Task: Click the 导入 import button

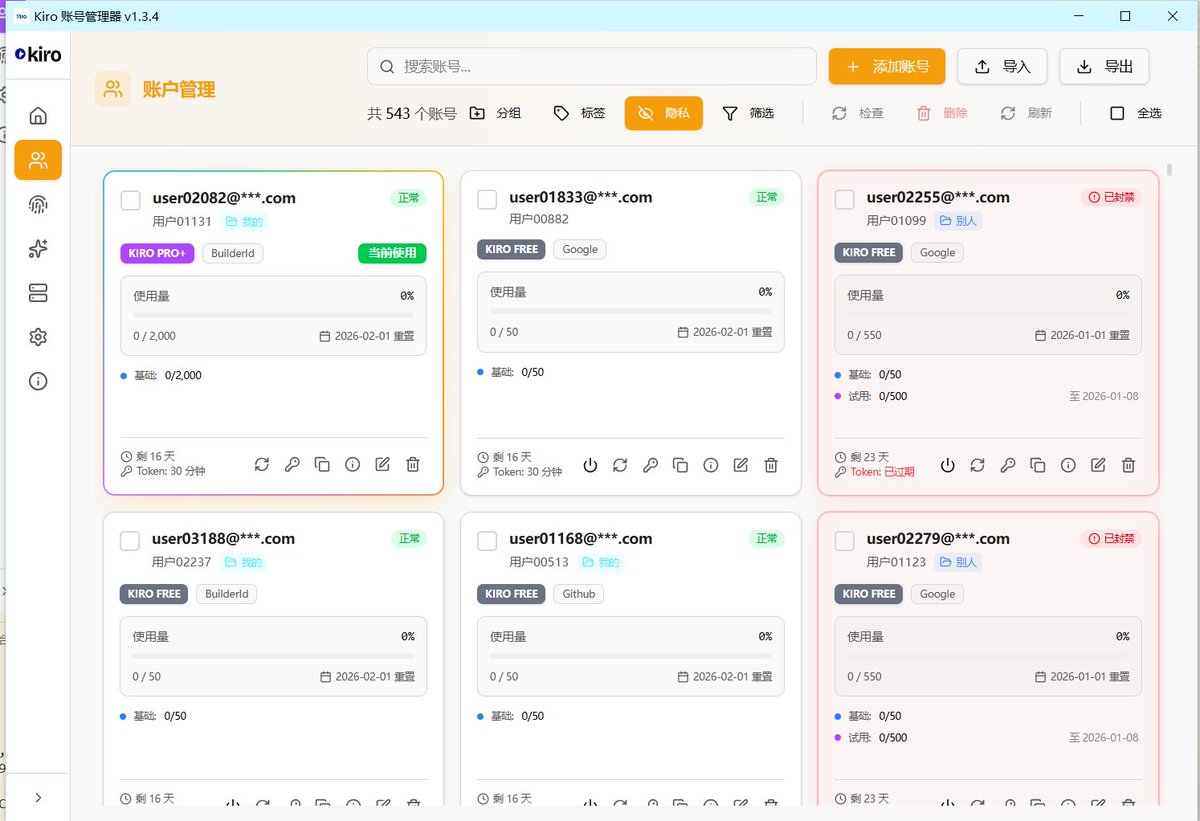Action: (1002, 66)
